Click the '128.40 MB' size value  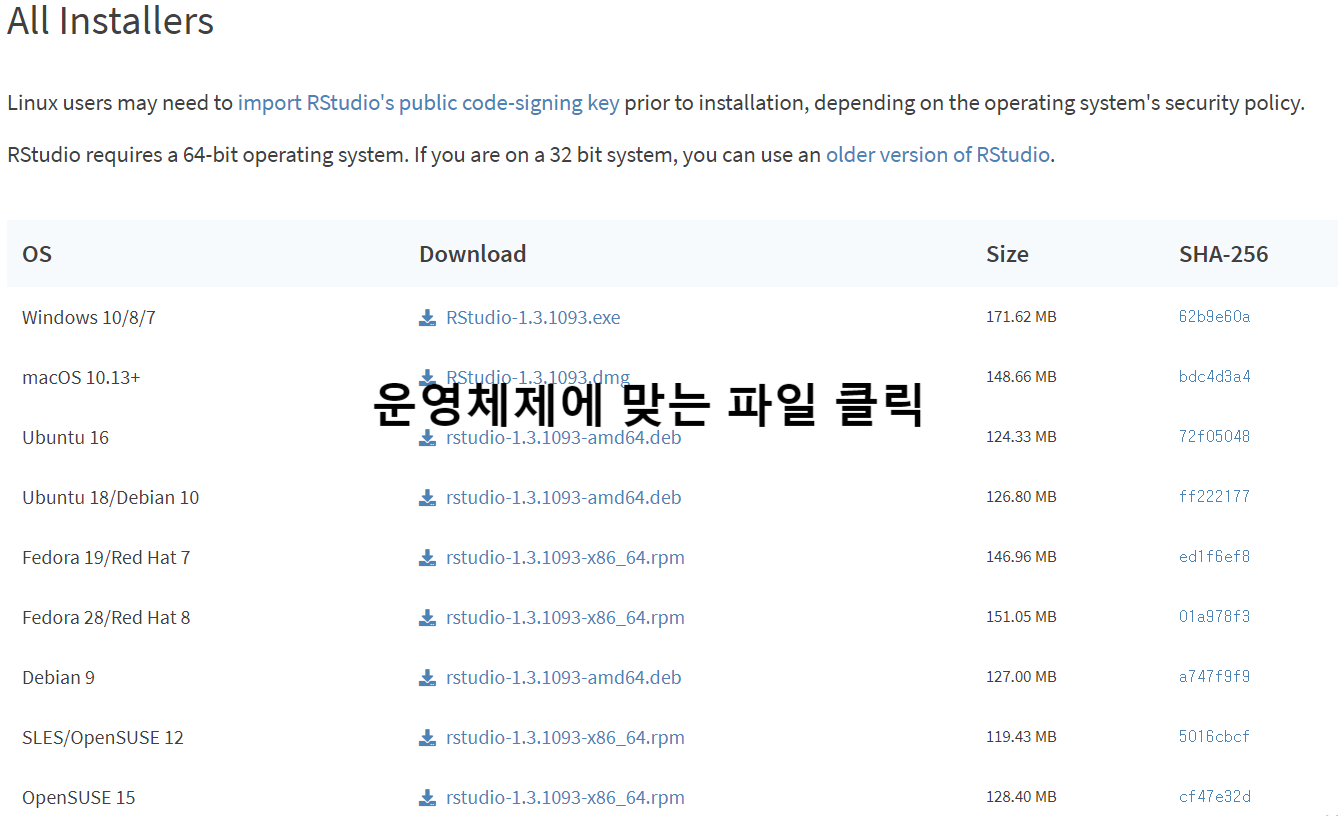pyautogui.click(x=1021, y=797)
